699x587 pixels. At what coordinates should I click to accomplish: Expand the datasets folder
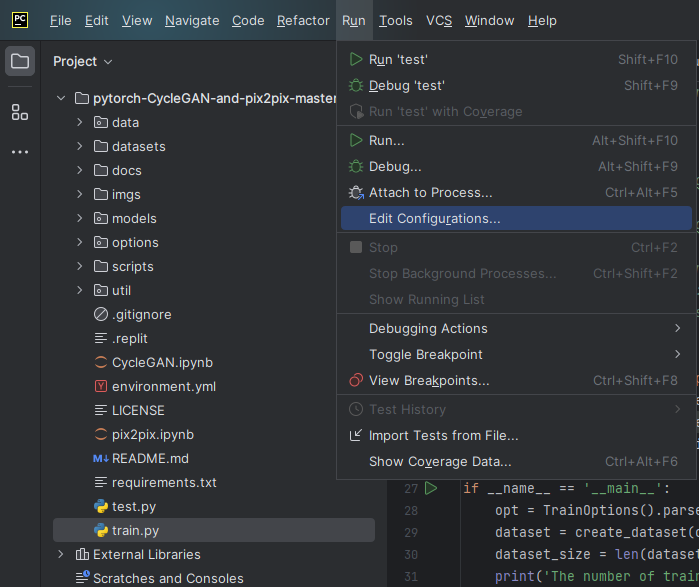tap(80, 146)
